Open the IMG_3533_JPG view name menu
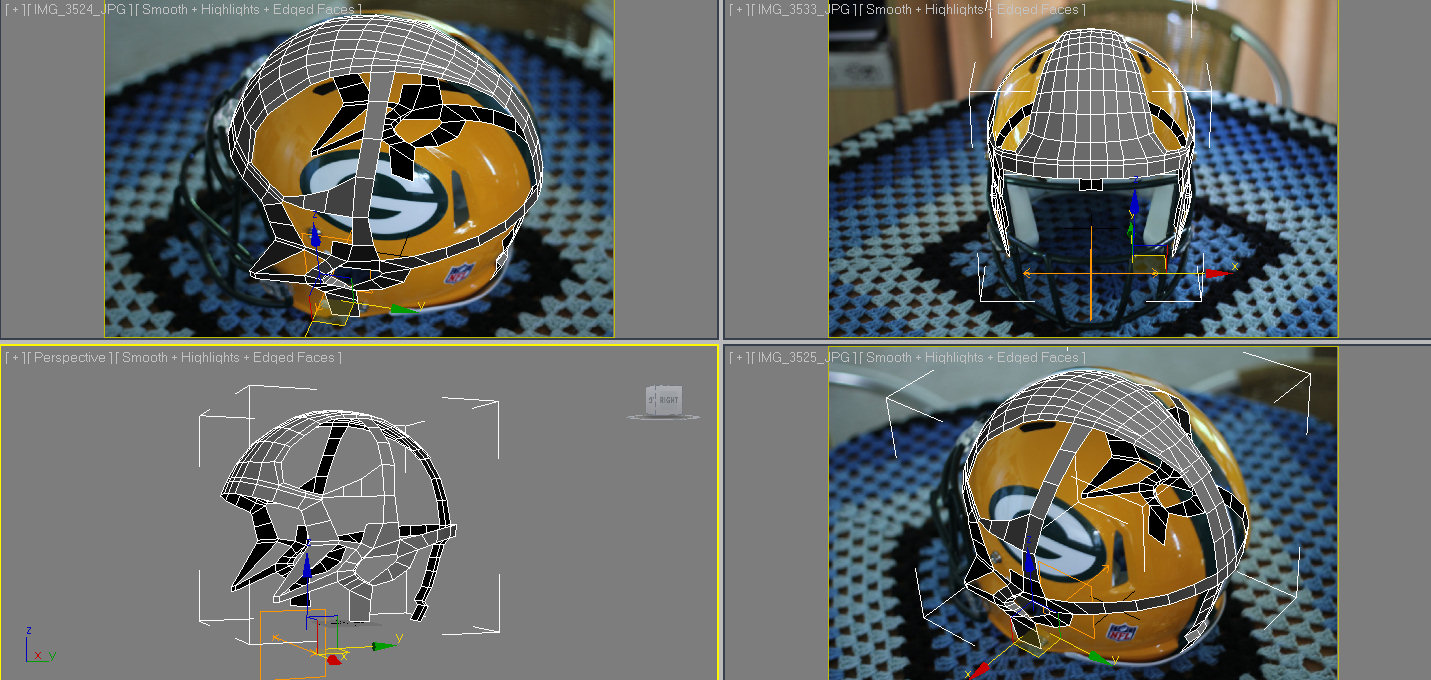The image size is (1431, 680). tap(804, 9)
